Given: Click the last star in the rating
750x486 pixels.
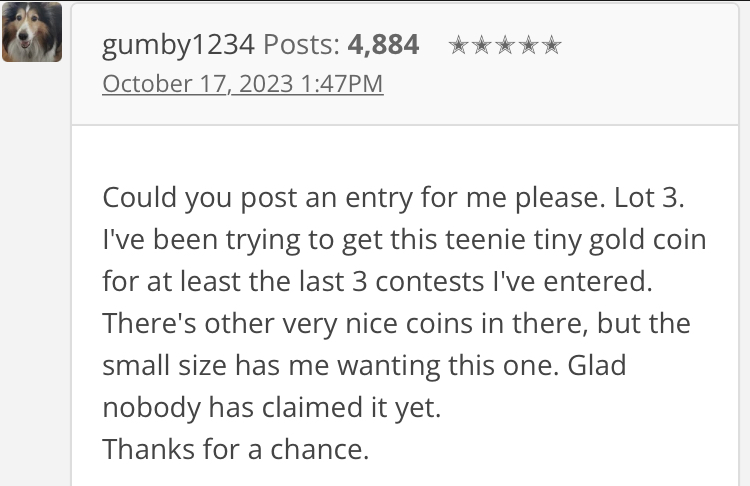Looking at the screenshot, I should 552,45.
